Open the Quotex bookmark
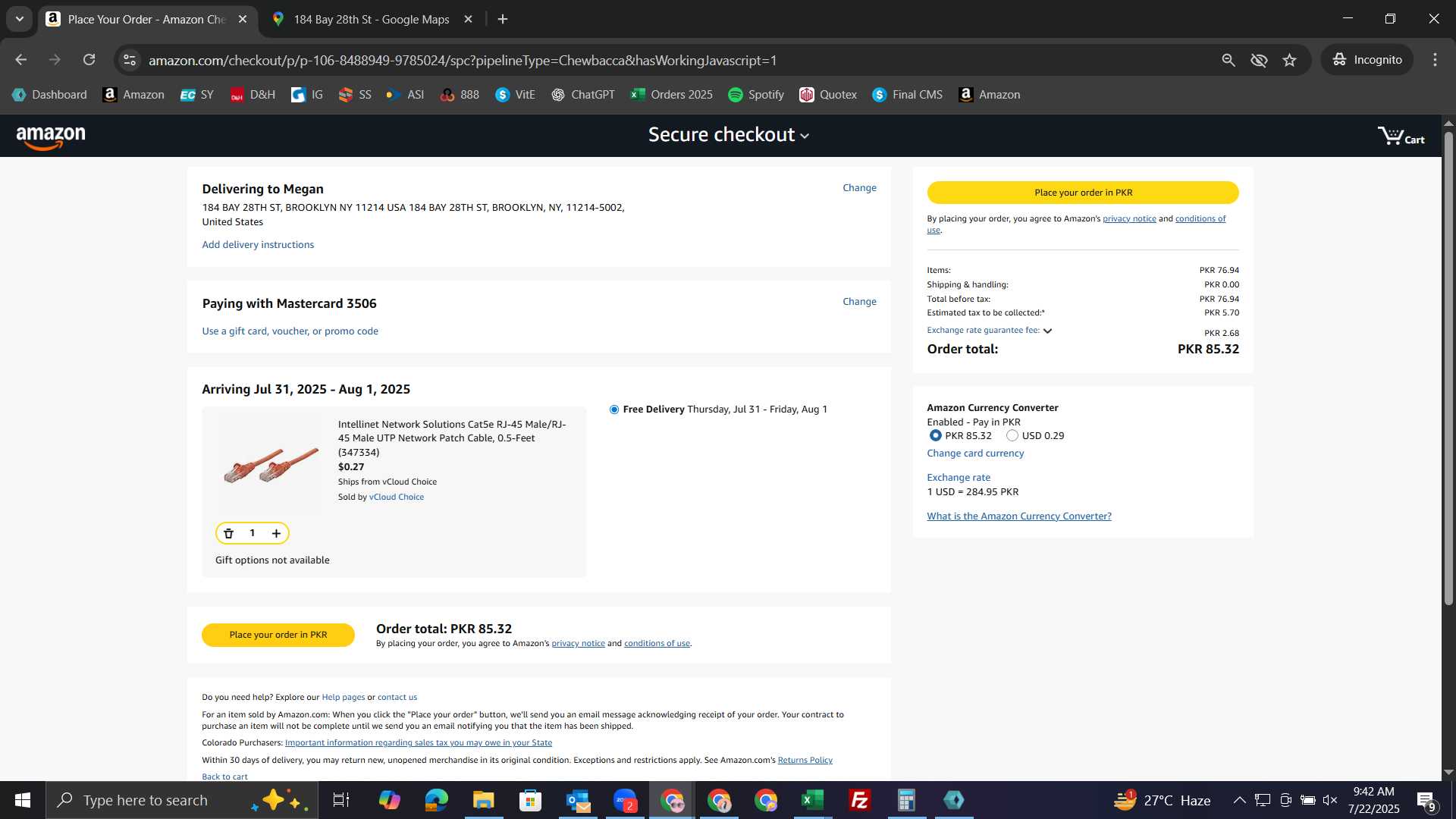The width and height of the screenshot is (1456, 819). pyautogui.click(x=828, y=95)
